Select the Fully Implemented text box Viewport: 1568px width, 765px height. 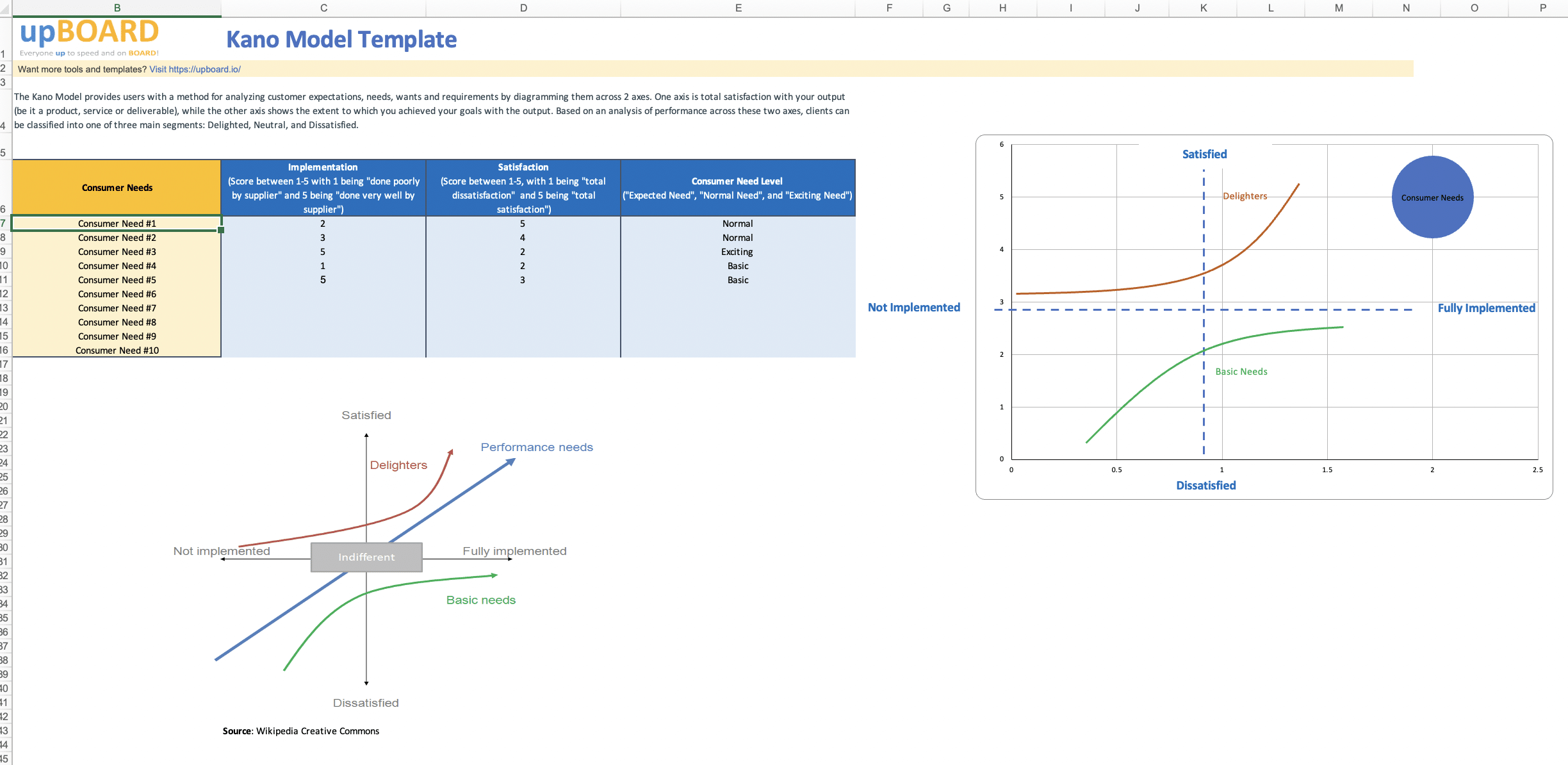(x=1486, y=308)
